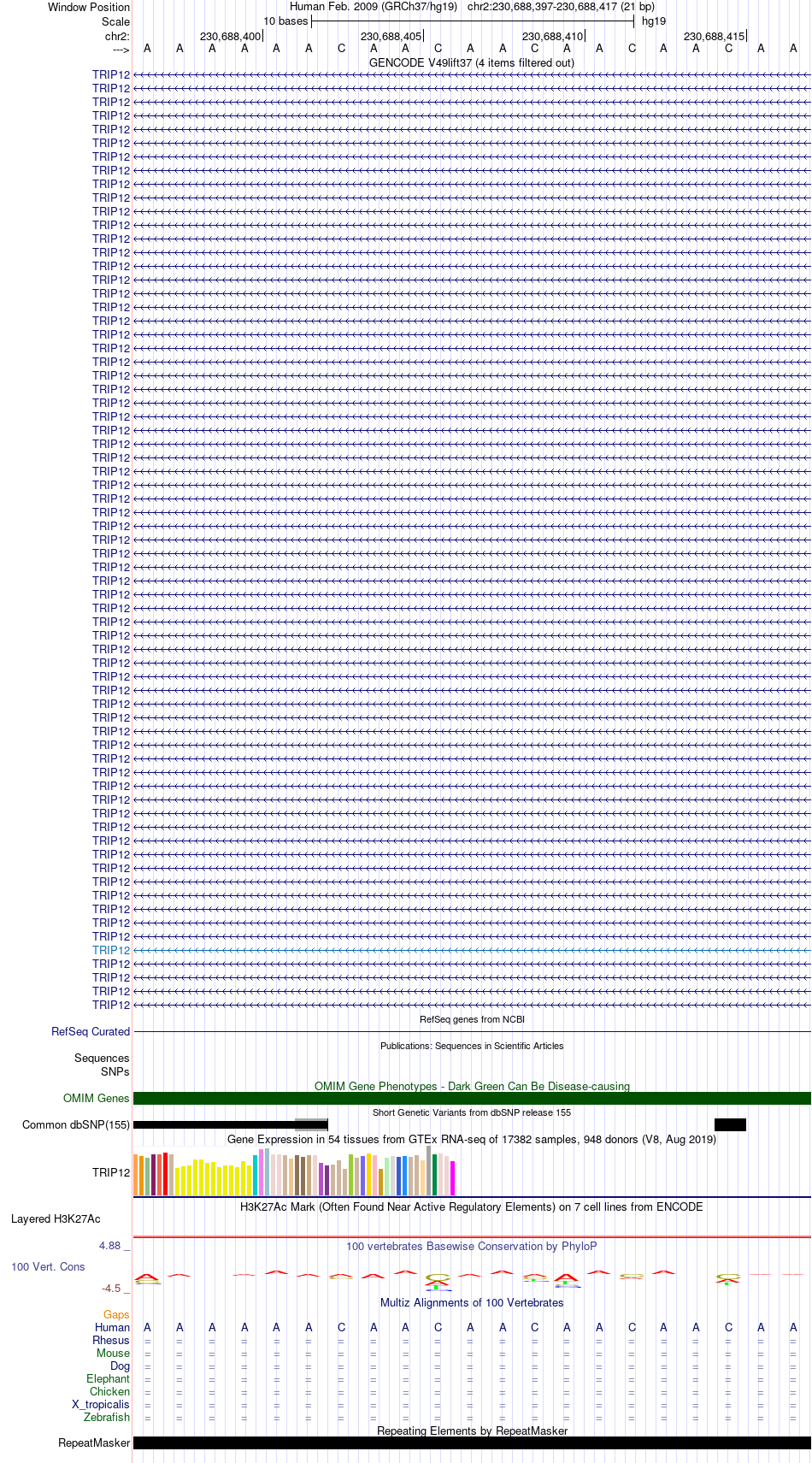Image resolution: width=812 pixels, height=1463 pixels.
Task: Click the black RepeatMasker element bar
Action: click(472, 1442)
